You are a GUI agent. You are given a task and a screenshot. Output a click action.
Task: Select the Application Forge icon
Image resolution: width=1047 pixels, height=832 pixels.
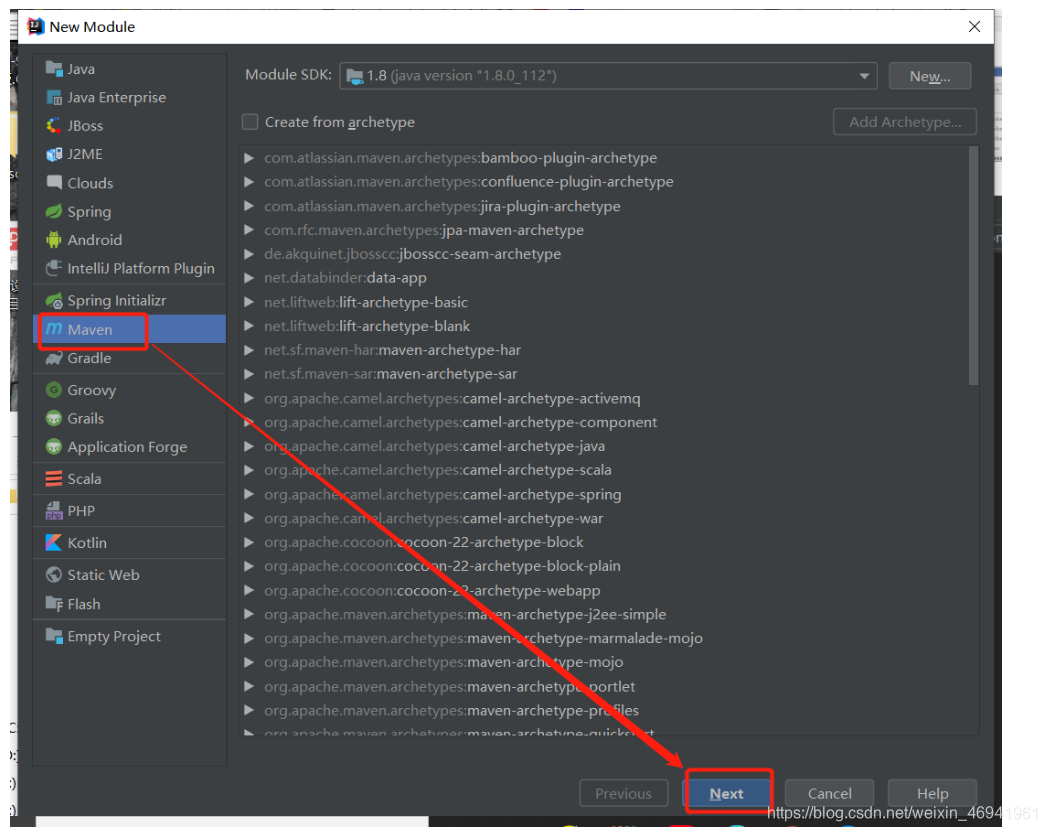pyautogui.click(x=53, y=447)
